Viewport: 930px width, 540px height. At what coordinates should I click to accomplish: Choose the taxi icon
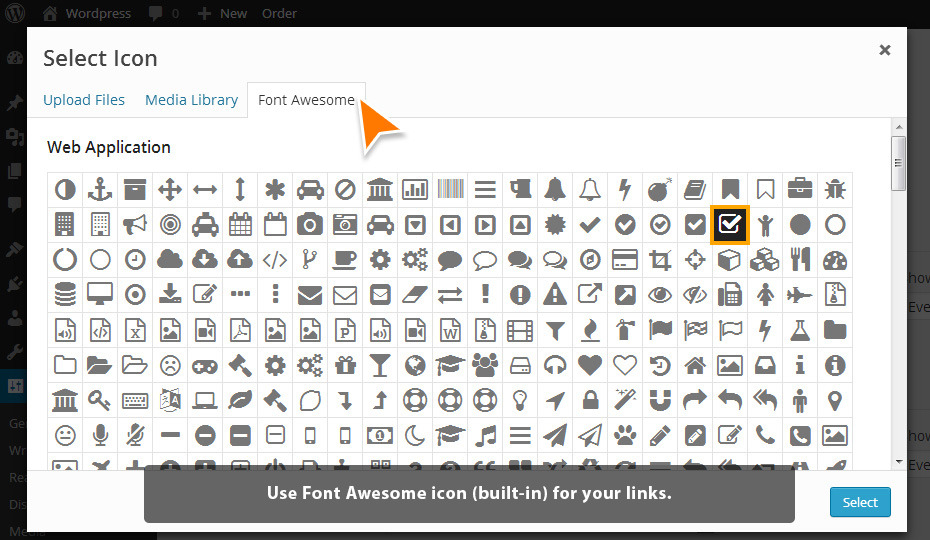point(205,225)
